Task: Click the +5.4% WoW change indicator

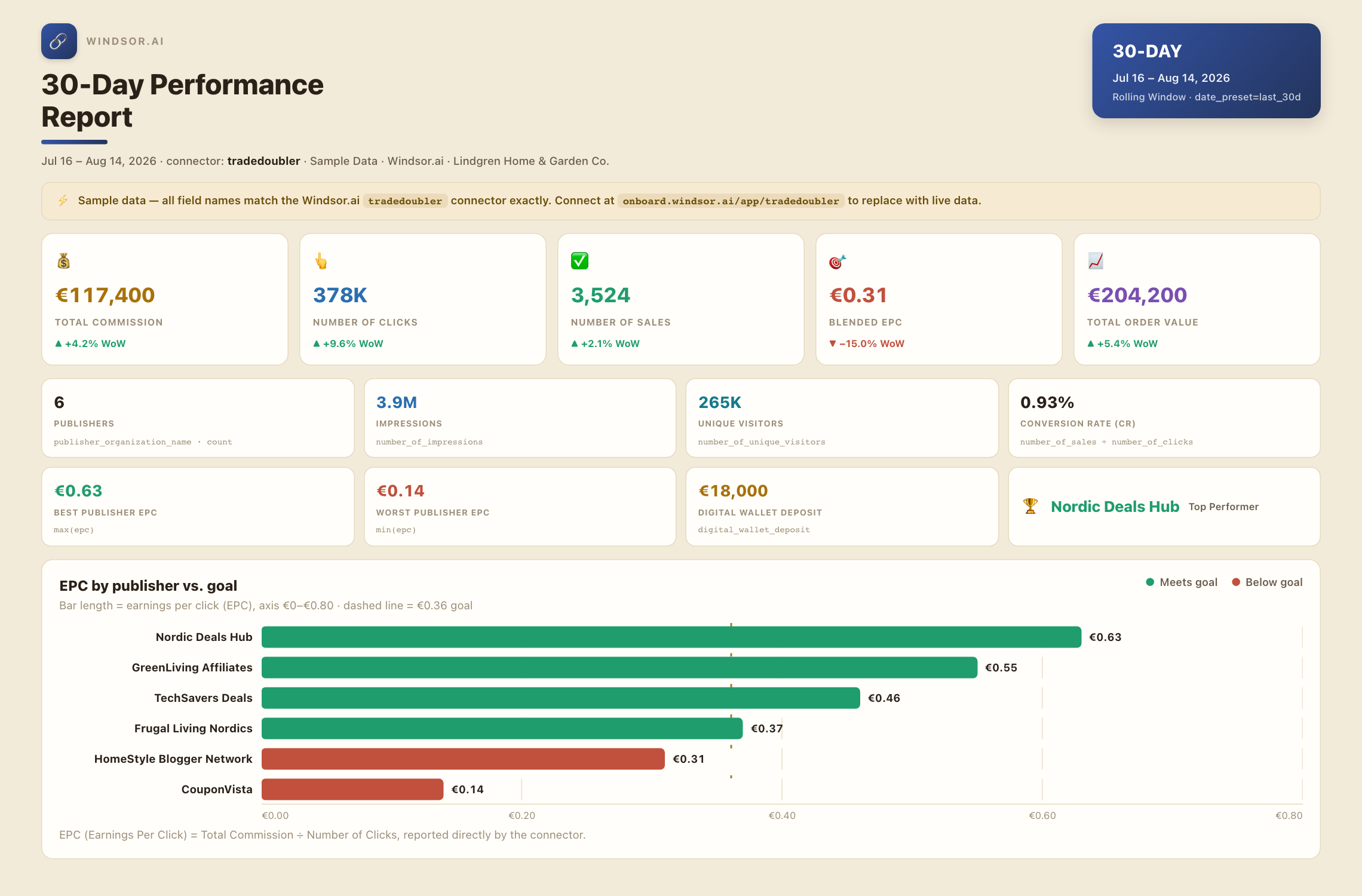Action: [x=1122, y=343]
